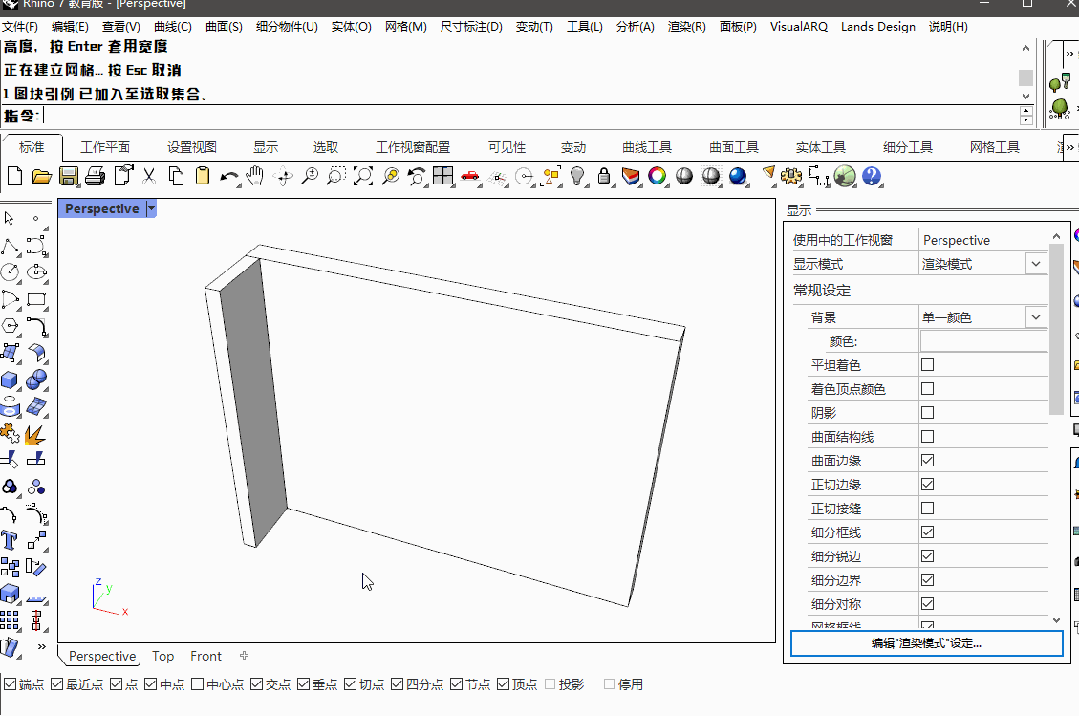This screenshot has width=1079, height=716.
Task: Click the background 颜色 color swatch
Action: pos(983,341)
